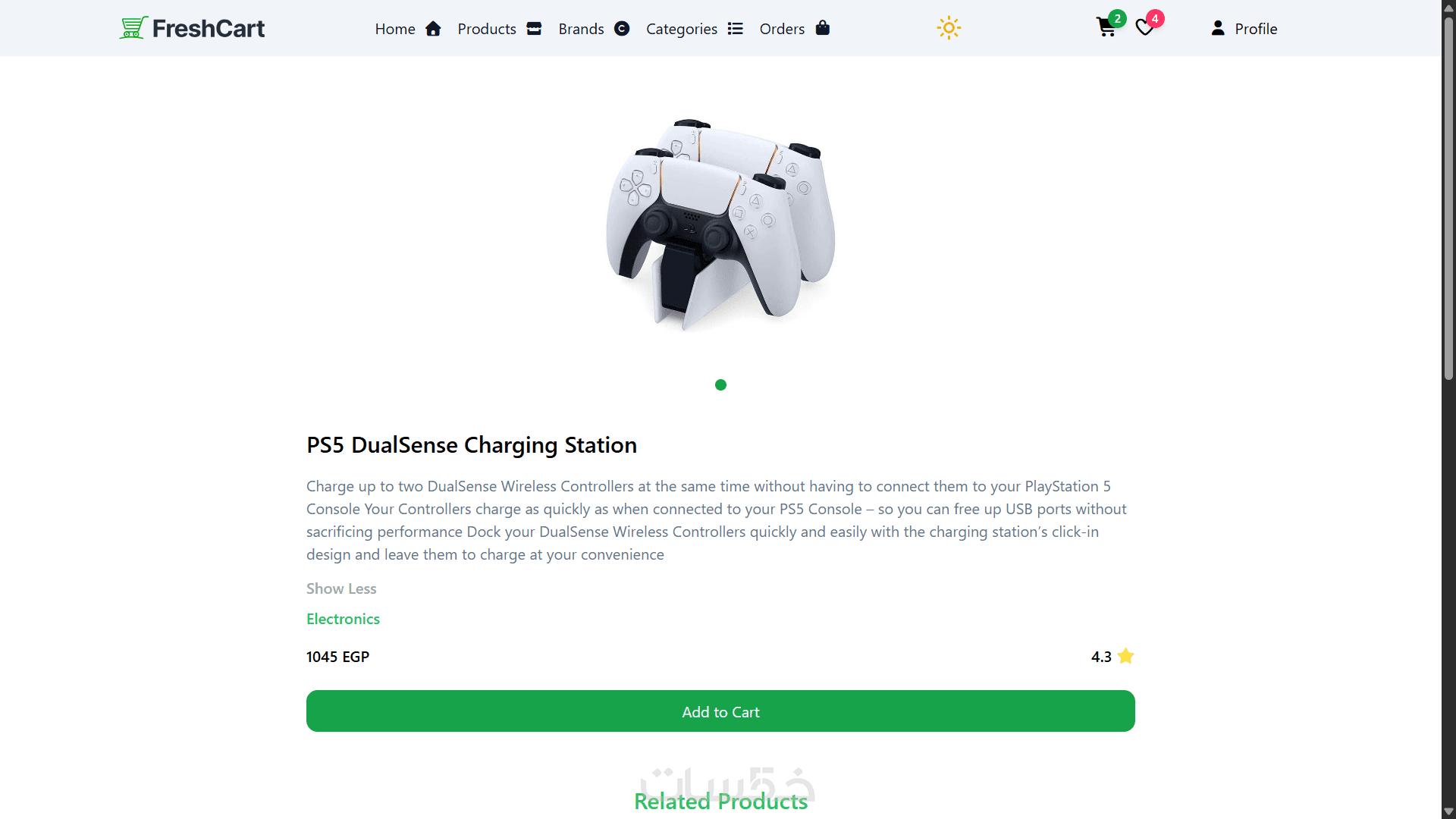Screen dimensions: 1456x819
Task: Click the Profile user icon
Action: click(1218, 28)
